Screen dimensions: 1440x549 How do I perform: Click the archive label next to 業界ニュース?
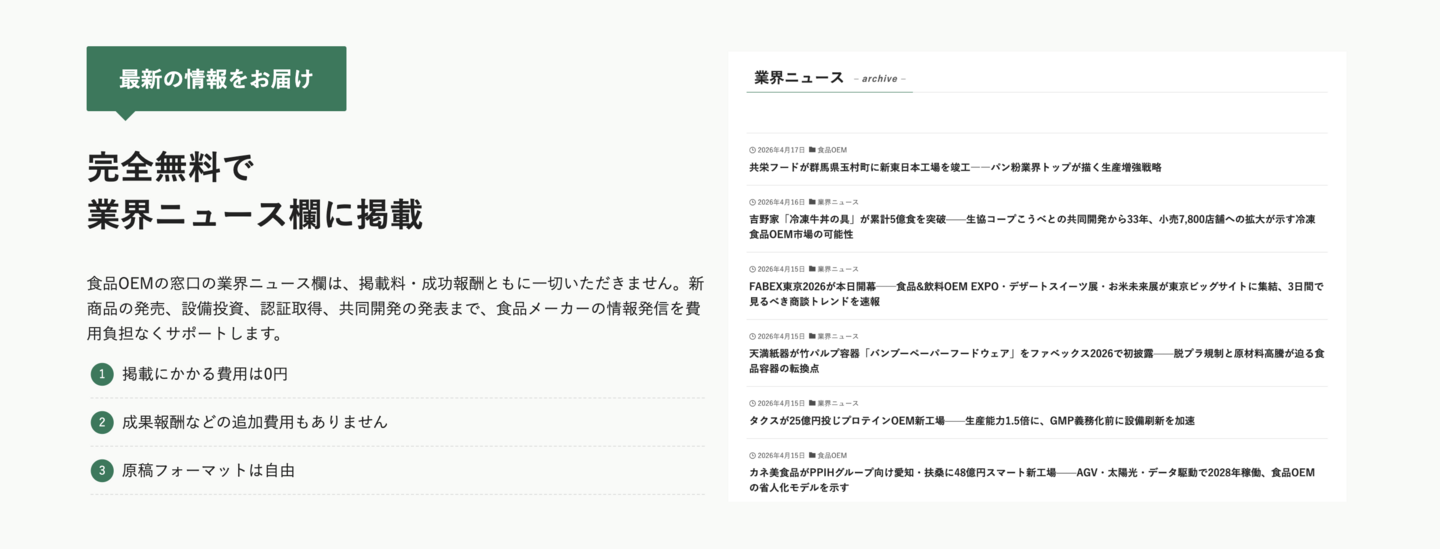[879, 79]
